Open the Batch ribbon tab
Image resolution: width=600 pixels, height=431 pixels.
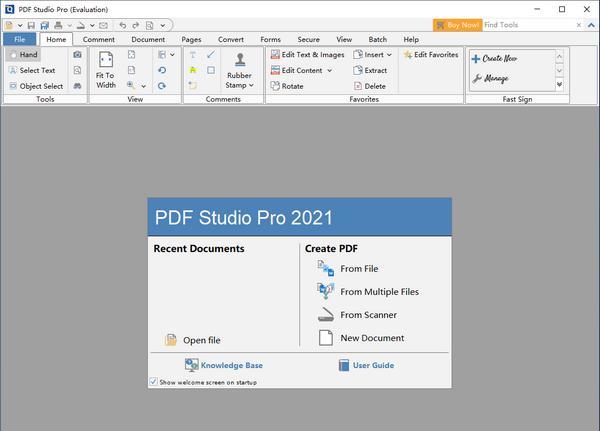coord(377,39)
